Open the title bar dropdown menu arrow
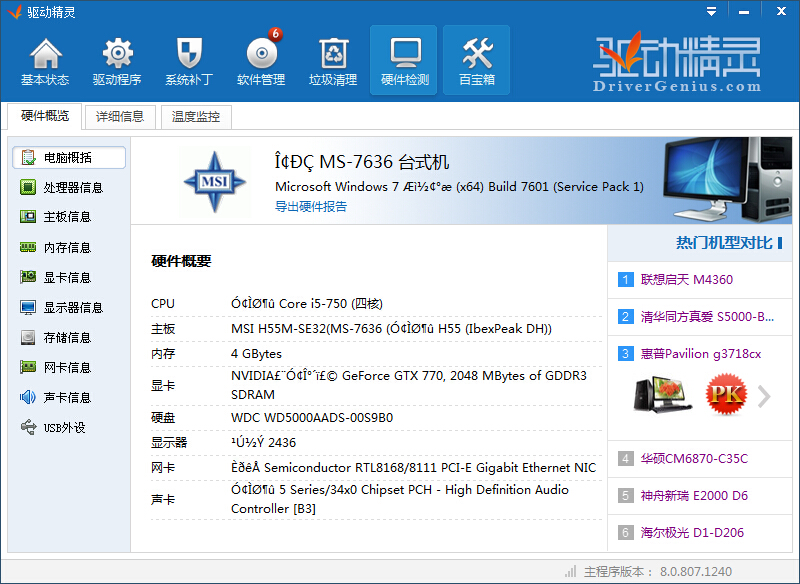 tap(711, 11)
